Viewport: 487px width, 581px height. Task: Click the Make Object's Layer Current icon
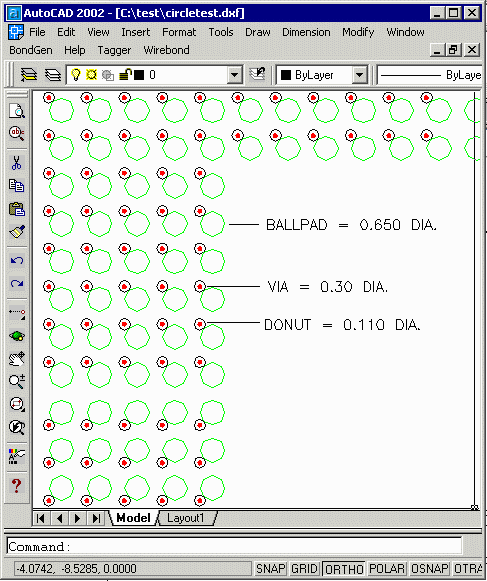[x=29, y=75]
